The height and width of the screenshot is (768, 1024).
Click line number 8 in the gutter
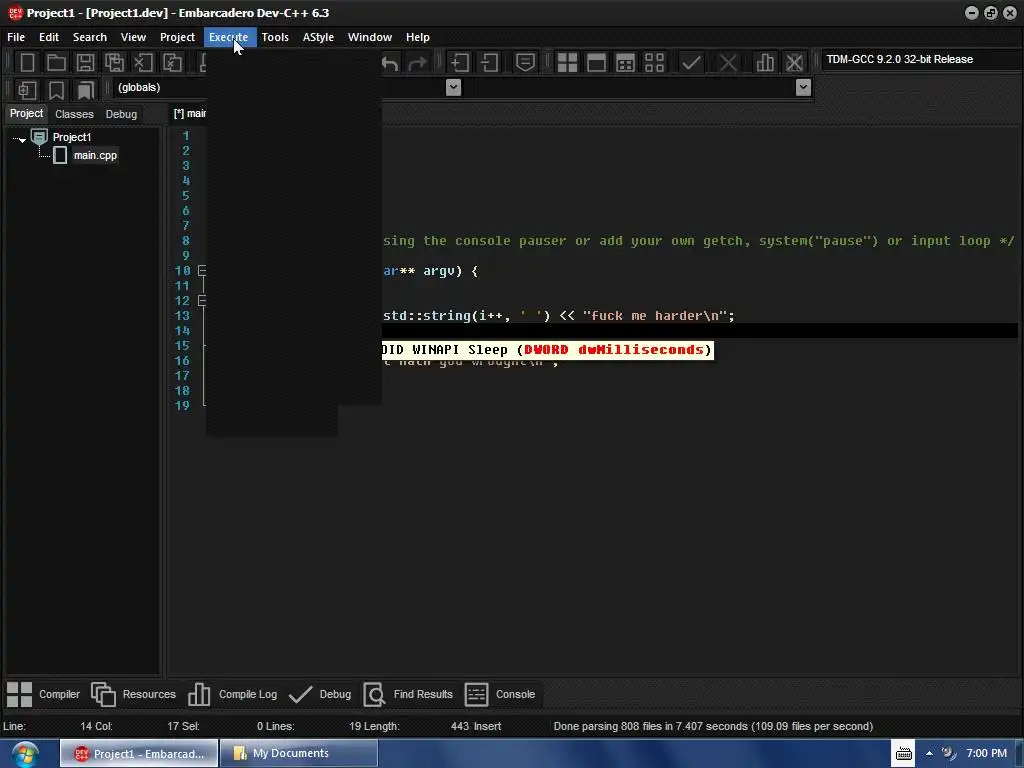185,240
